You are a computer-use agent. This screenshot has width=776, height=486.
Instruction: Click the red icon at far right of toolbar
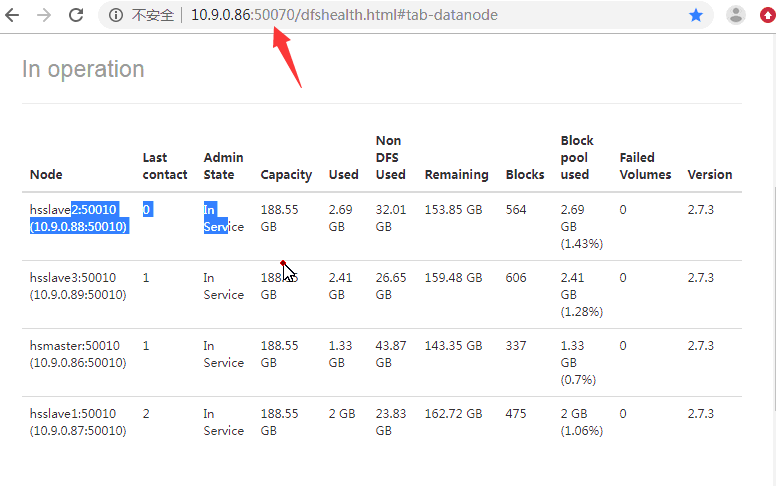[x=767, y=15]
